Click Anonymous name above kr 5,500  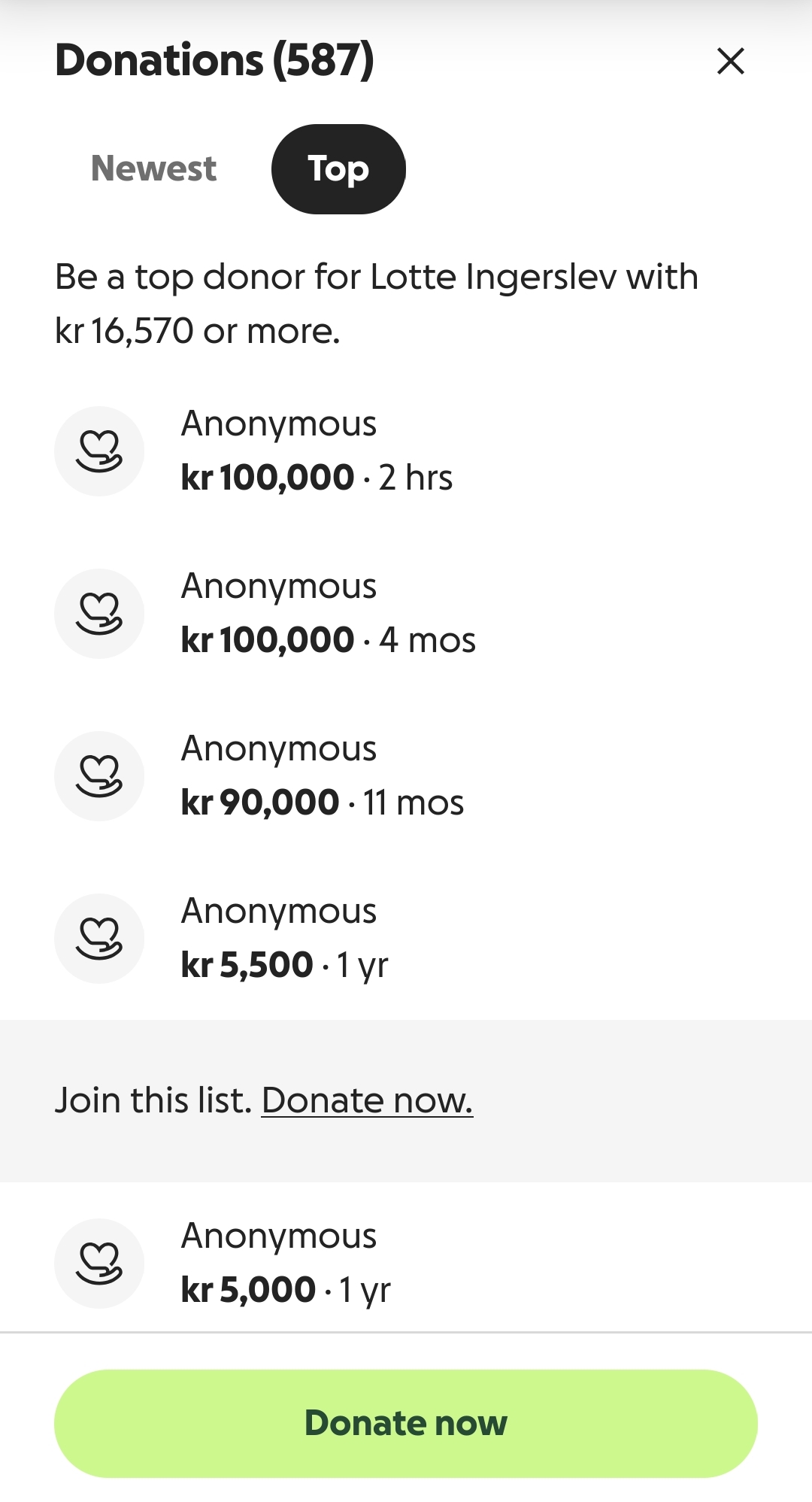pyautogui.click(x=278, y=912)
